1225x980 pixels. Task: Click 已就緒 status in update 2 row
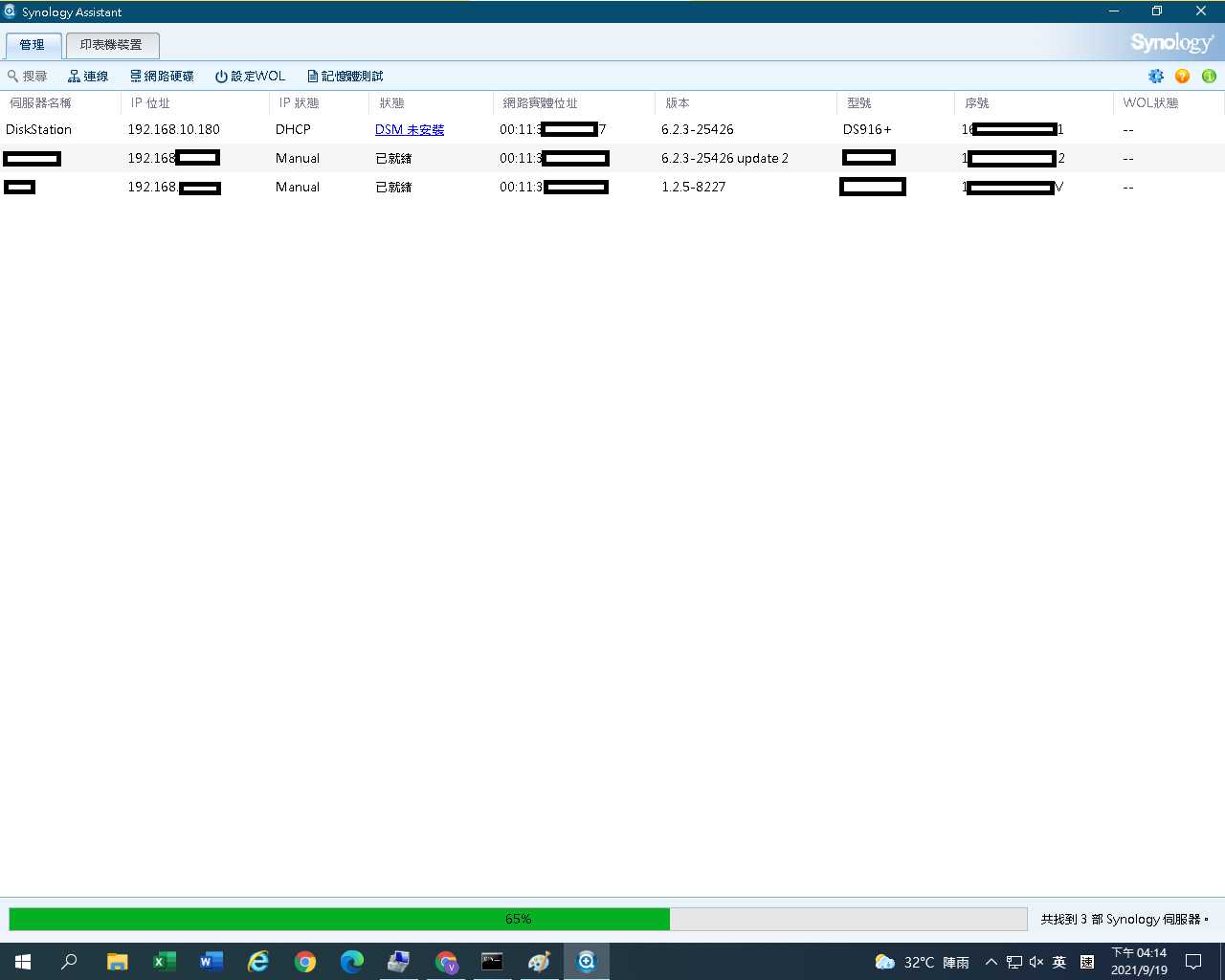tap(393, 158)
